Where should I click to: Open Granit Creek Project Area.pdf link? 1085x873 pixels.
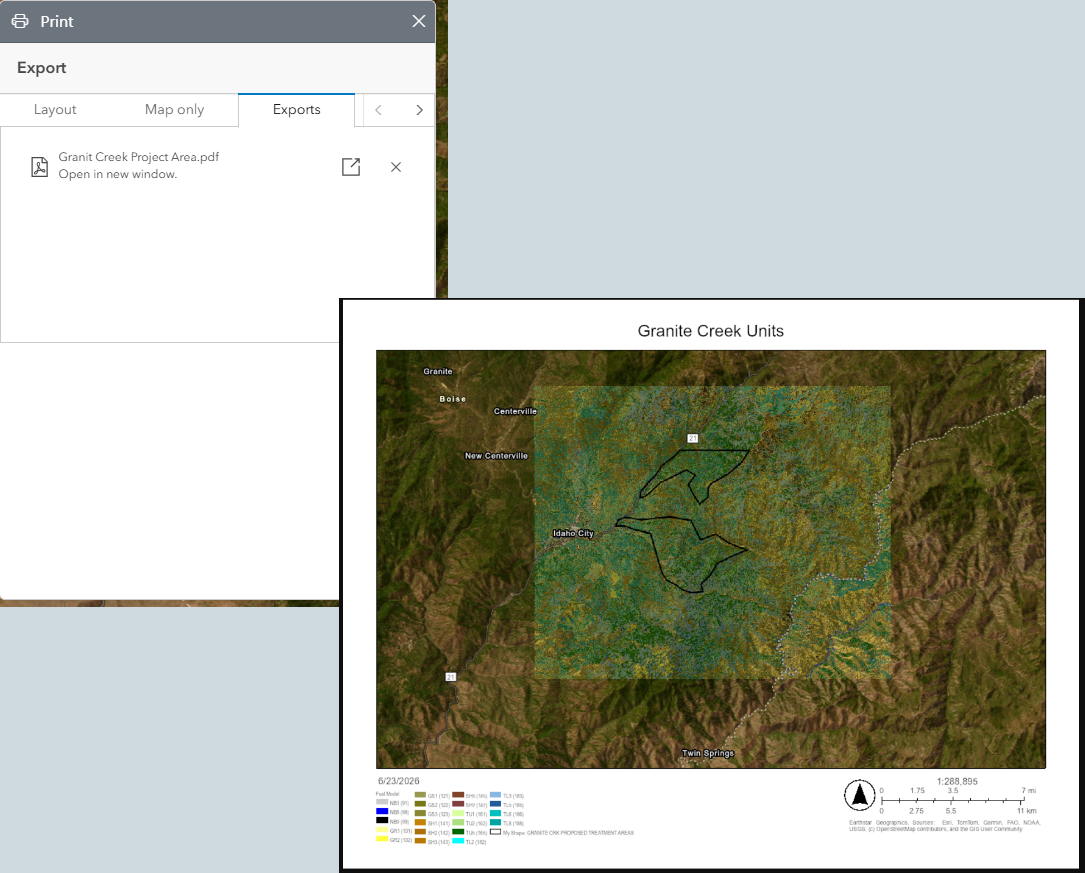pyautogui.click(x=138, y=157)
